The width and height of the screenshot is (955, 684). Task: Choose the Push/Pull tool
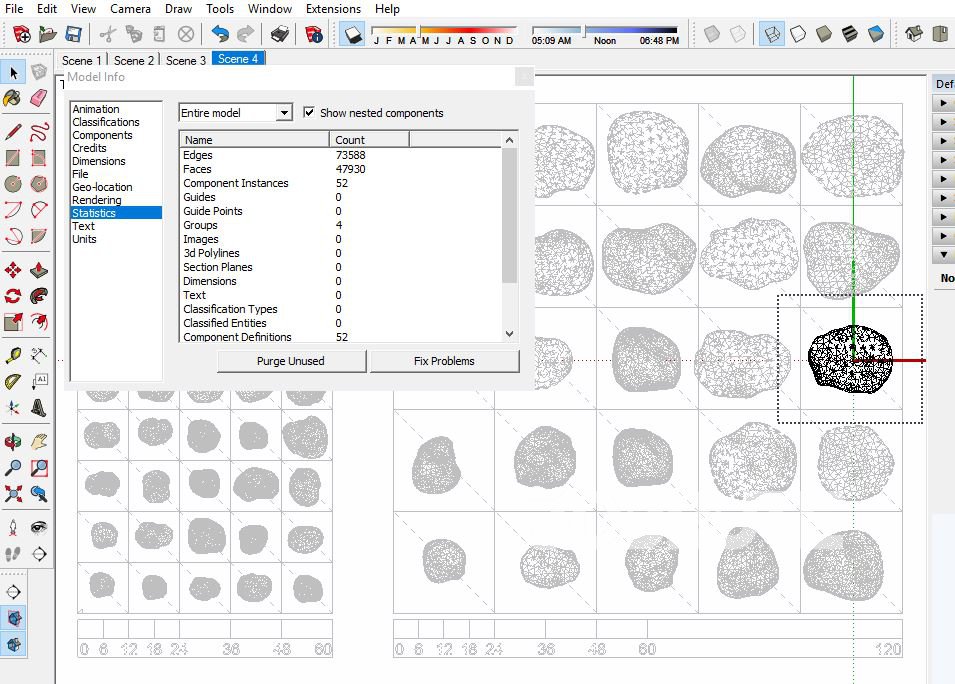(38, 270)
